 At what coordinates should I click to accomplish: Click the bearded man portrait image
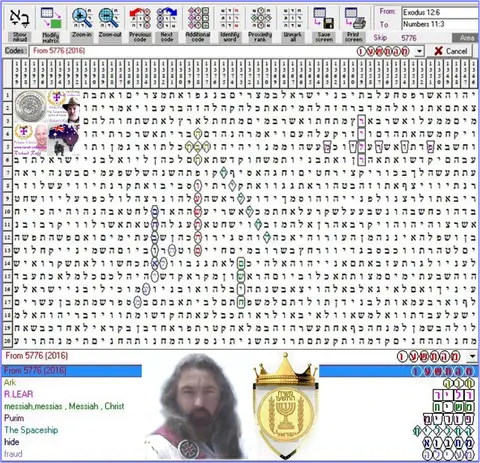coord(196,407)
